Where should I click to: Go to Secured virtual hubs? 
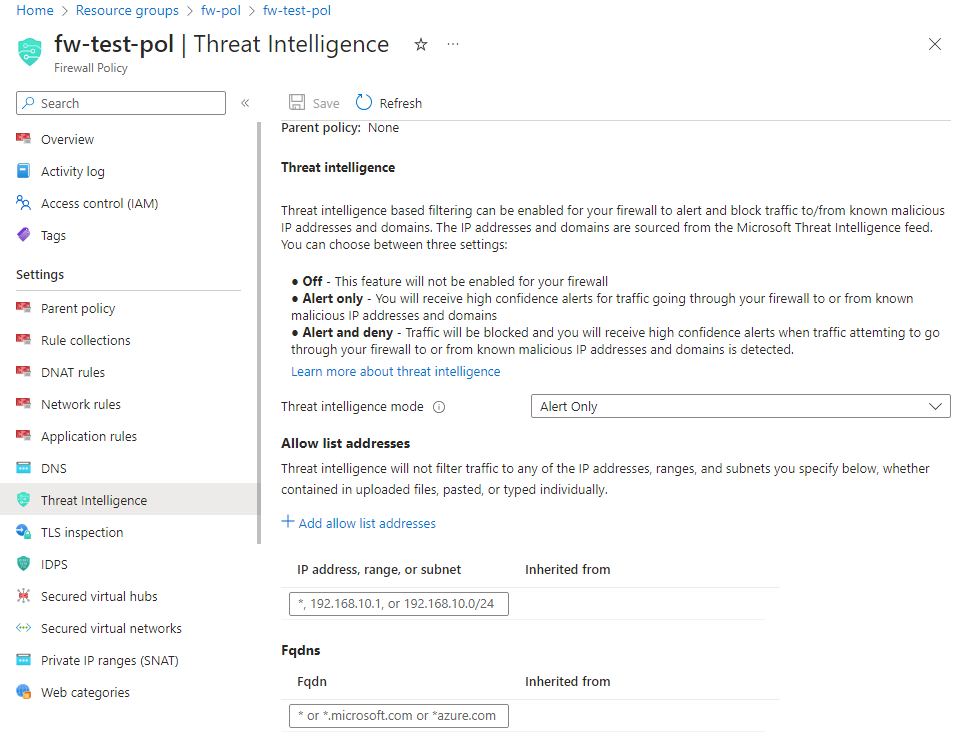[x=99, y=597]
